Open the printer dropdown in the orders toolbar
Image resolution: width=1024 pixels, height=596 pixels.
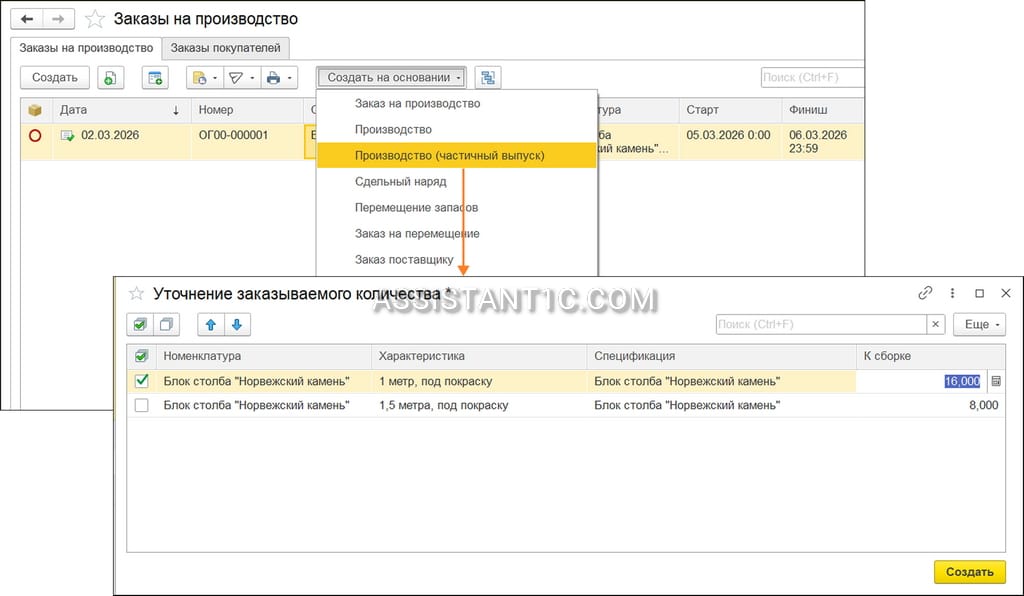pos(280,78)
